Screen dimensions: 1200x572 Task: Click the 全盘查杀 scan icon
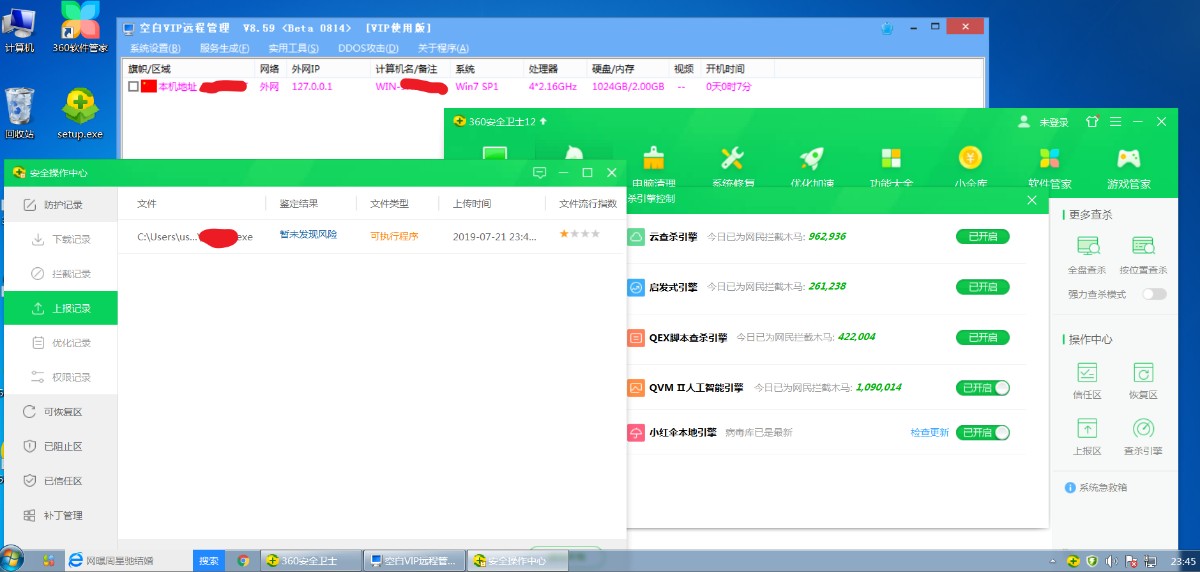pyautogui.click(x=1088, y=246)
